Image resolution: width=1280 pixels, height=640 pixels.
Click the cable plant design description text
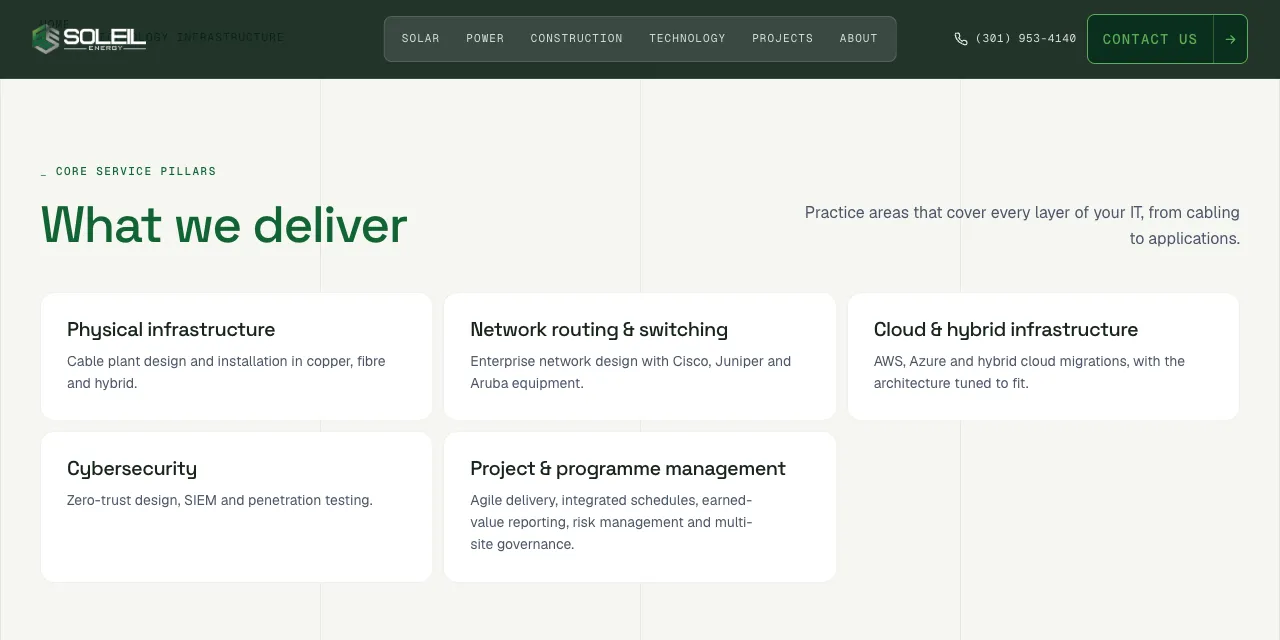point(226,372)
